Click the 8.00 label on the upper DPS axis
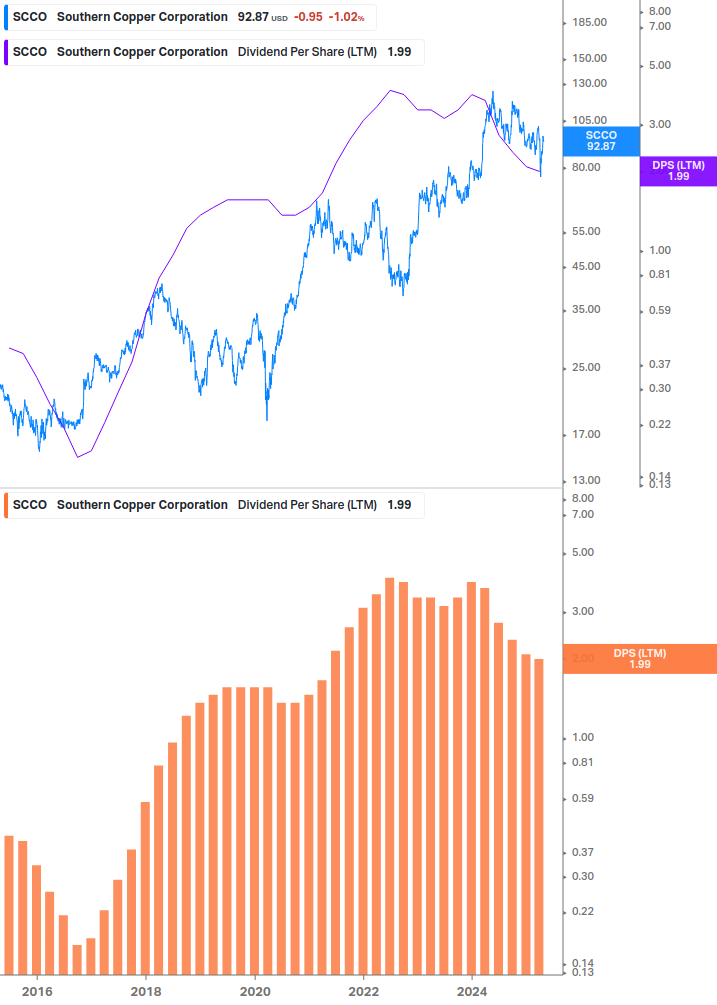 pyautogui.click(x=660, y=12)
